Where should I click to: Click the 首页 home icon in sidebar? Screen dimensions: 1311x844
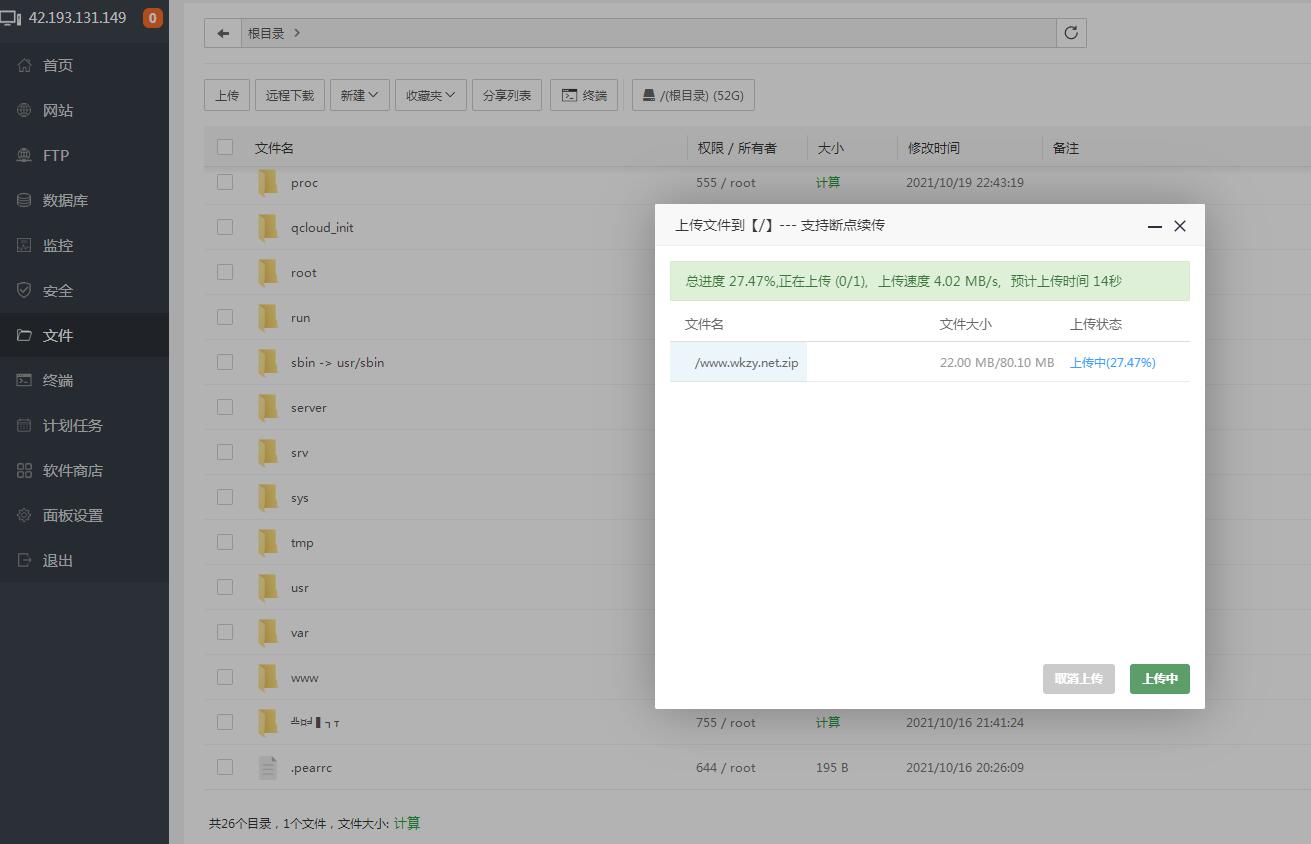25,65
